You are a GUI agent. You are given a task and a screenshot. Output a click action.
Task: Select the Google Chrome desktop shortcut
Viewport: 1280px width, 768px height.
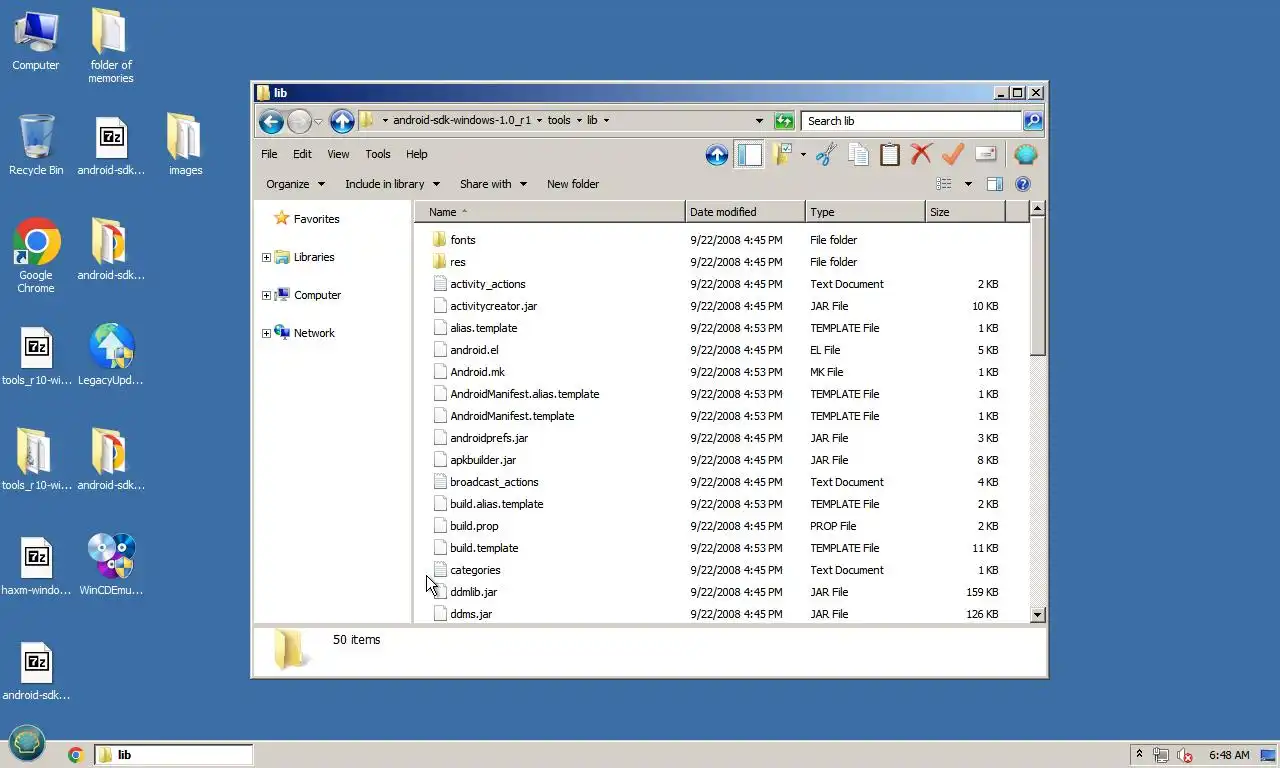(36, 255)
